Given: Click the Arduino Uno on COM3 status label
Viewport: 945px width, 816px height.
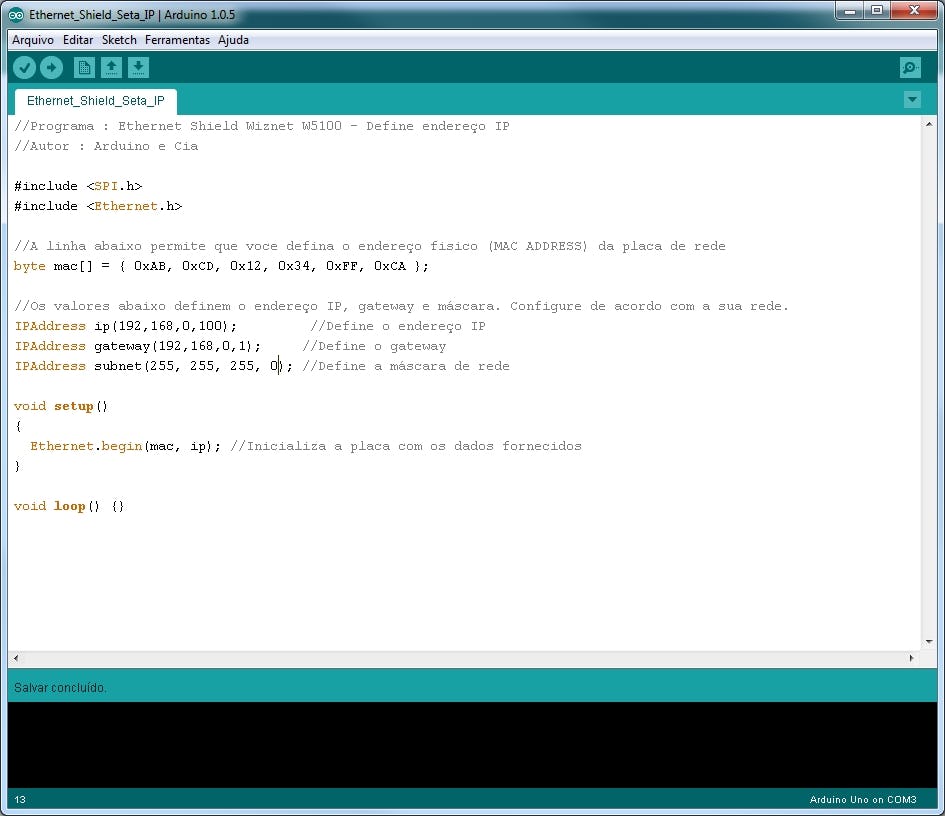Looking at the screenshot, I should click(x=862, y=799).
